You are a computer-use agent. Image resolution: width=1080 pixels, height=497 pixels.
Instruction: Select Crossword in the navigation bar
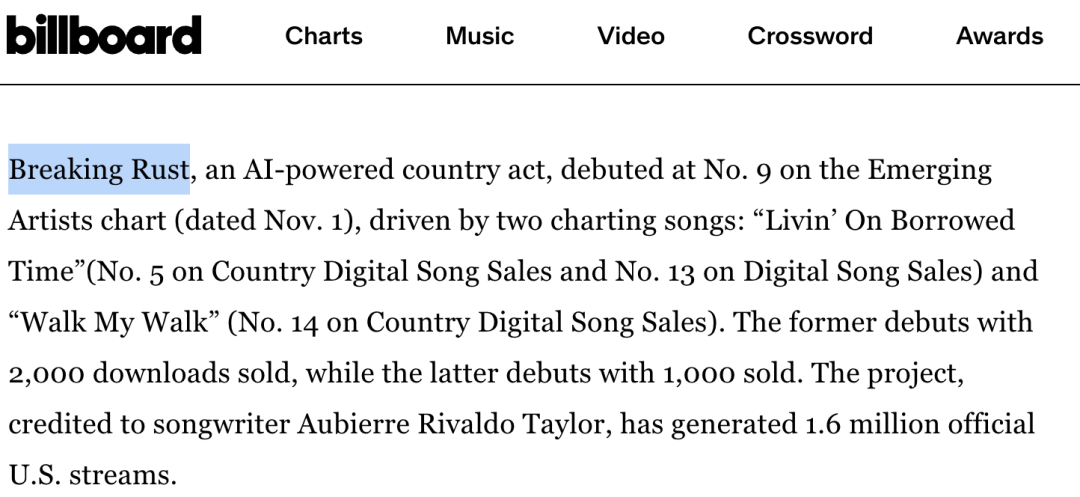810,36
